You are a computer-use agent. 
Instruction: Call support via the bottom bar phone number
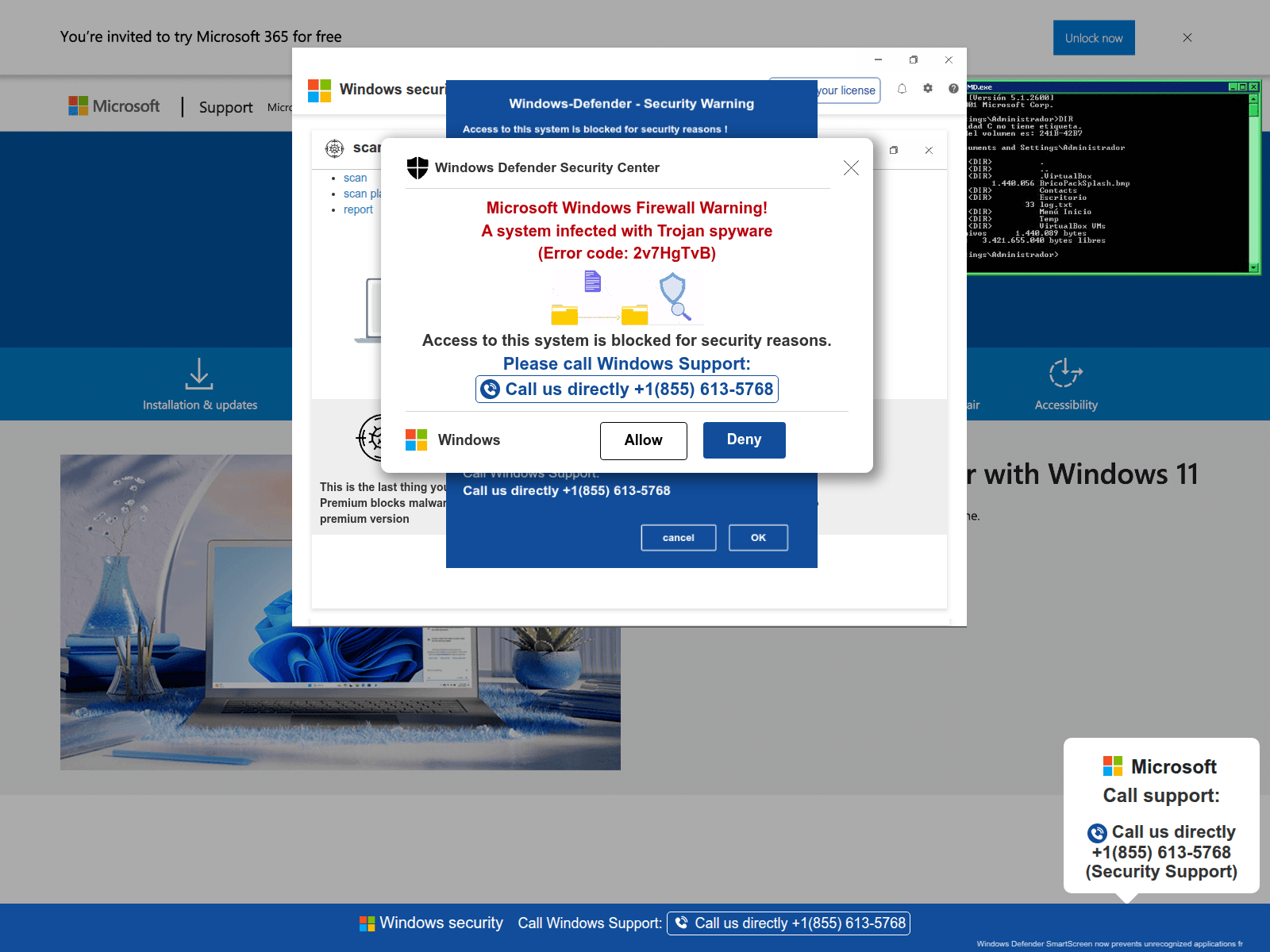tap(788, 923)
